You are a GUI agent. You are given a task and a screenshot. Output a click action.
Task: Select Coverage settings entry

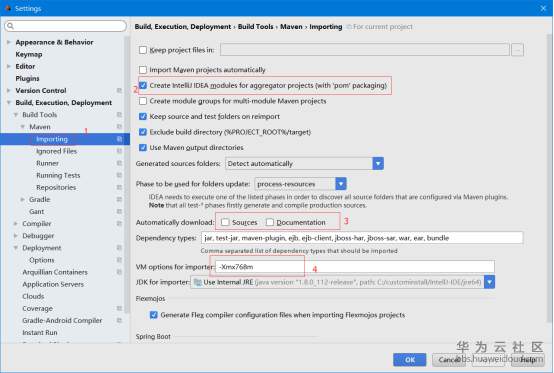(37, 308)
